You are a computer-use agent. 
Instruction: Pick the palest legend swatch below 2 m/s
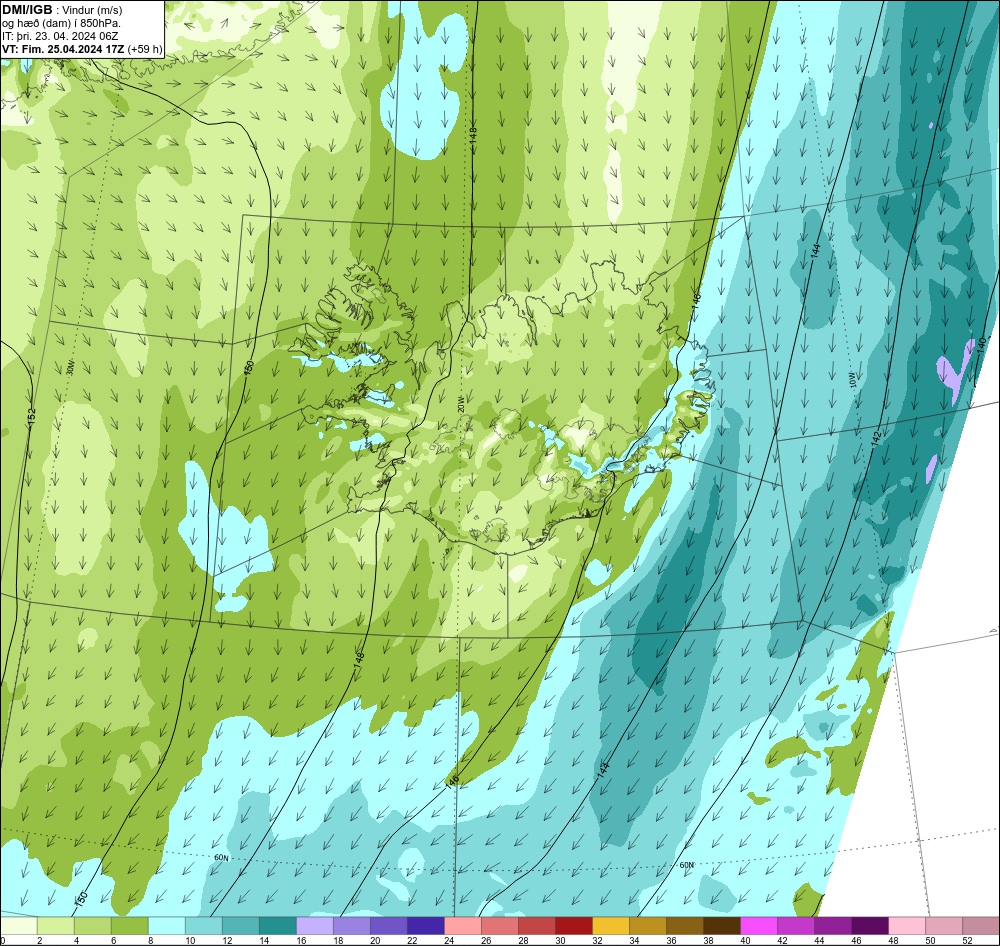19,926
